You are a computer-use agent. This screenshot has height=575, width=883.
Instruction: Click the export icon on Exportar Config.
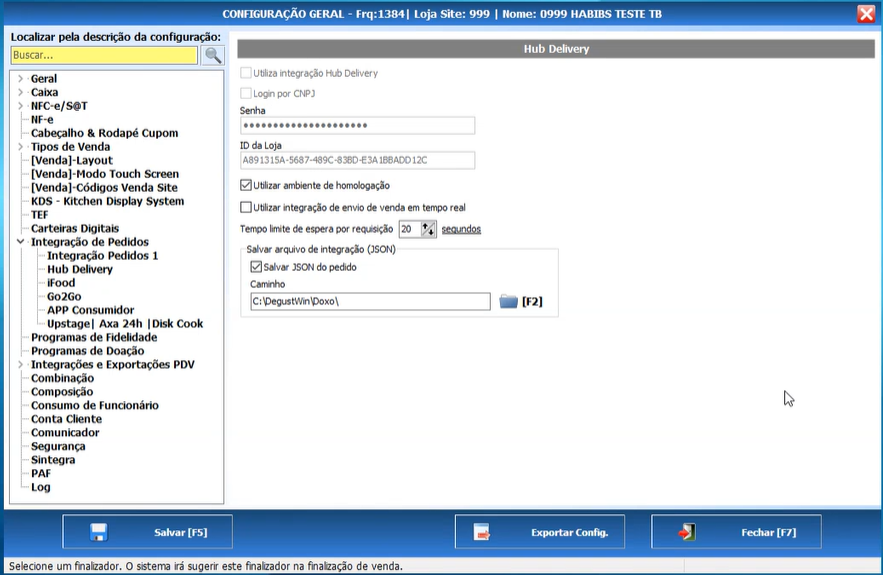482,532
